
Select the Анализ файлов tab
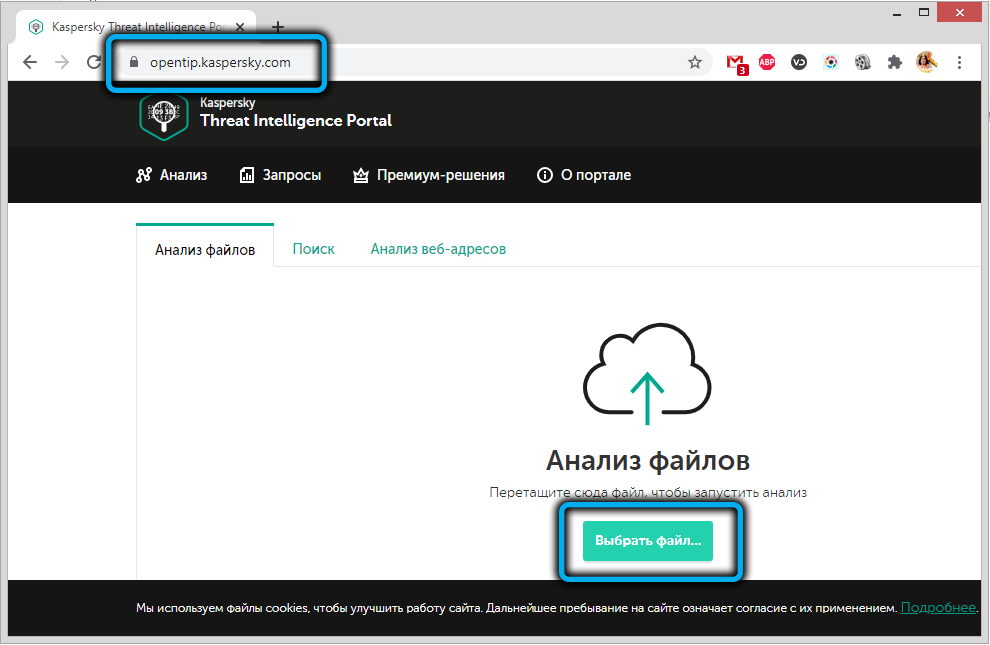pyautogui.click(x=205, y=249)
